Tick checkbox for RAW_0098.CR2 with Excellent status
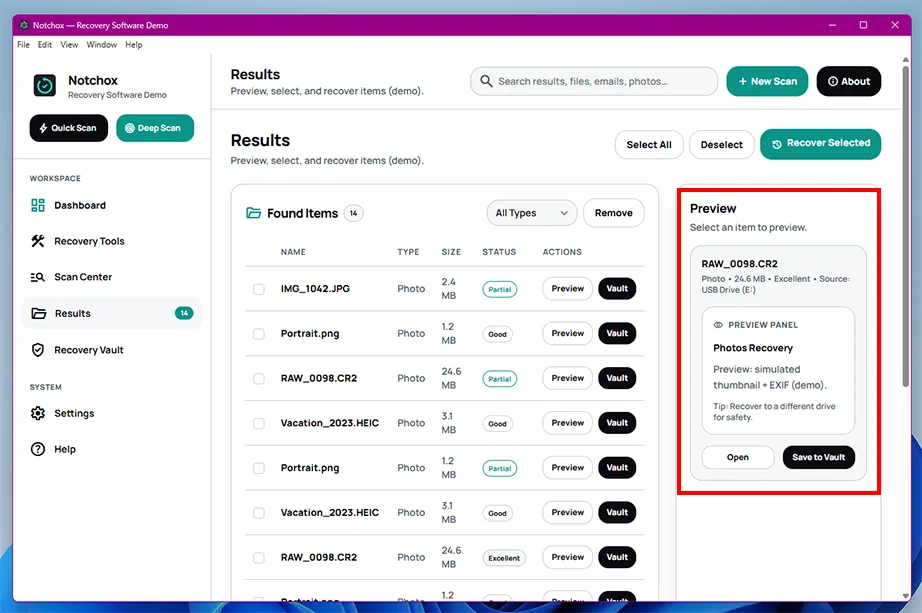 click(259, 558)
